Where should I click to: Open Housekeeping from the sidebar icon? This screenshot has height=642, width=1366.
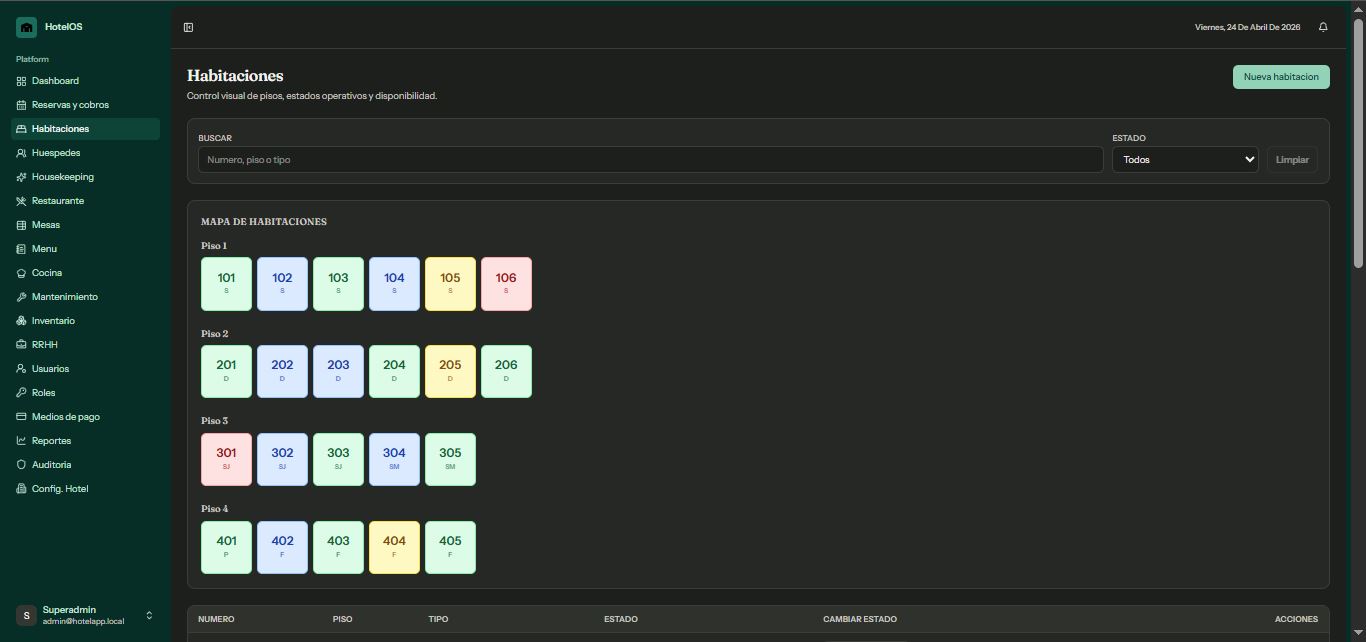[x=21, y=177]
